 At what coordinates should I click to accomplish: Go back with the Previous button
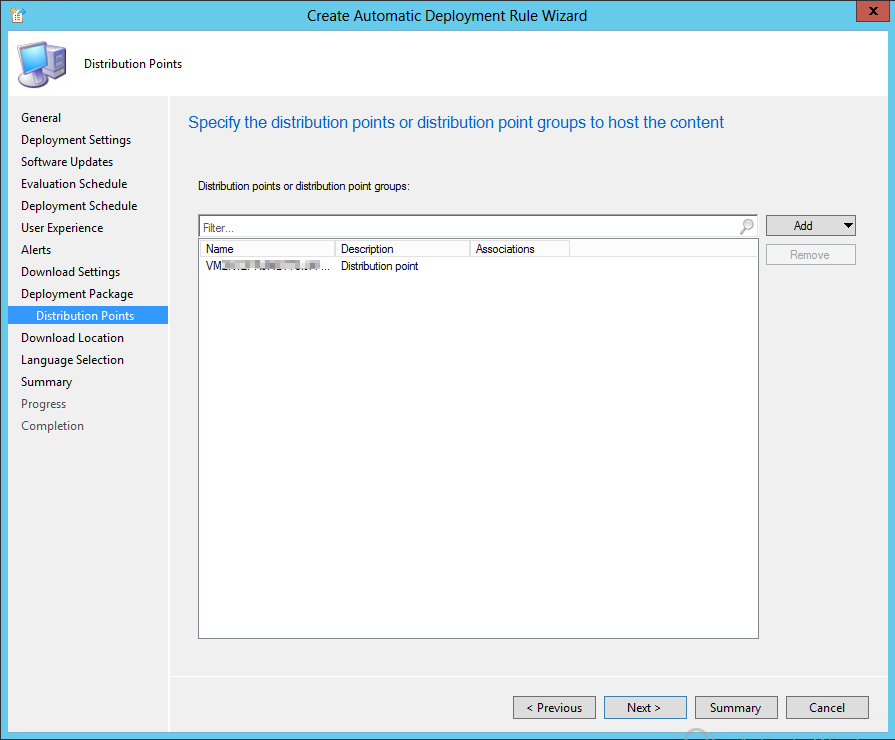[554, 707]
